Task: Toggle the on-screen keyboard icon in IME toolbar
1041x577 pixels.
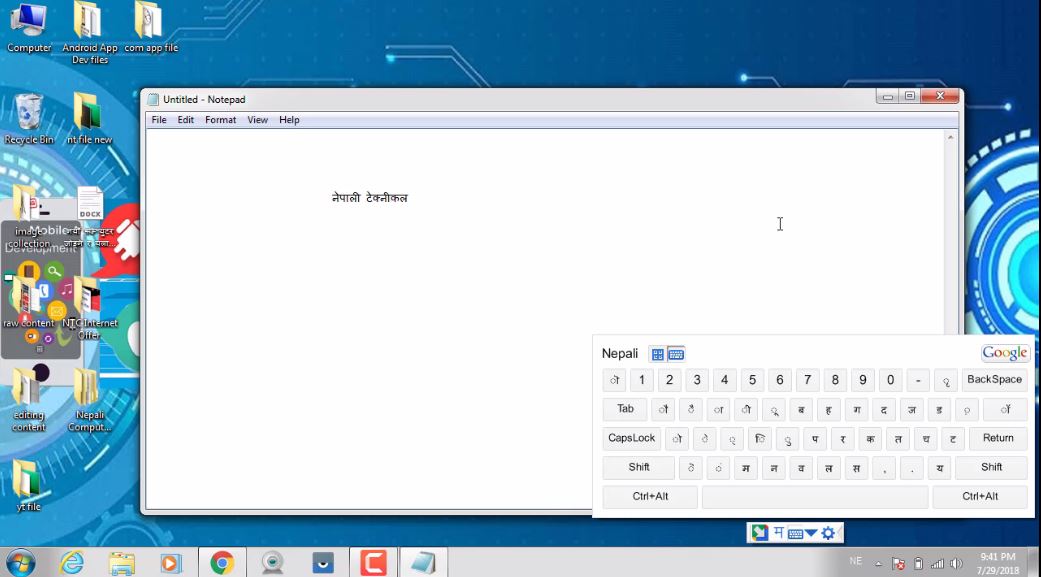Action: pyautogui.click(x=795, y=533)
